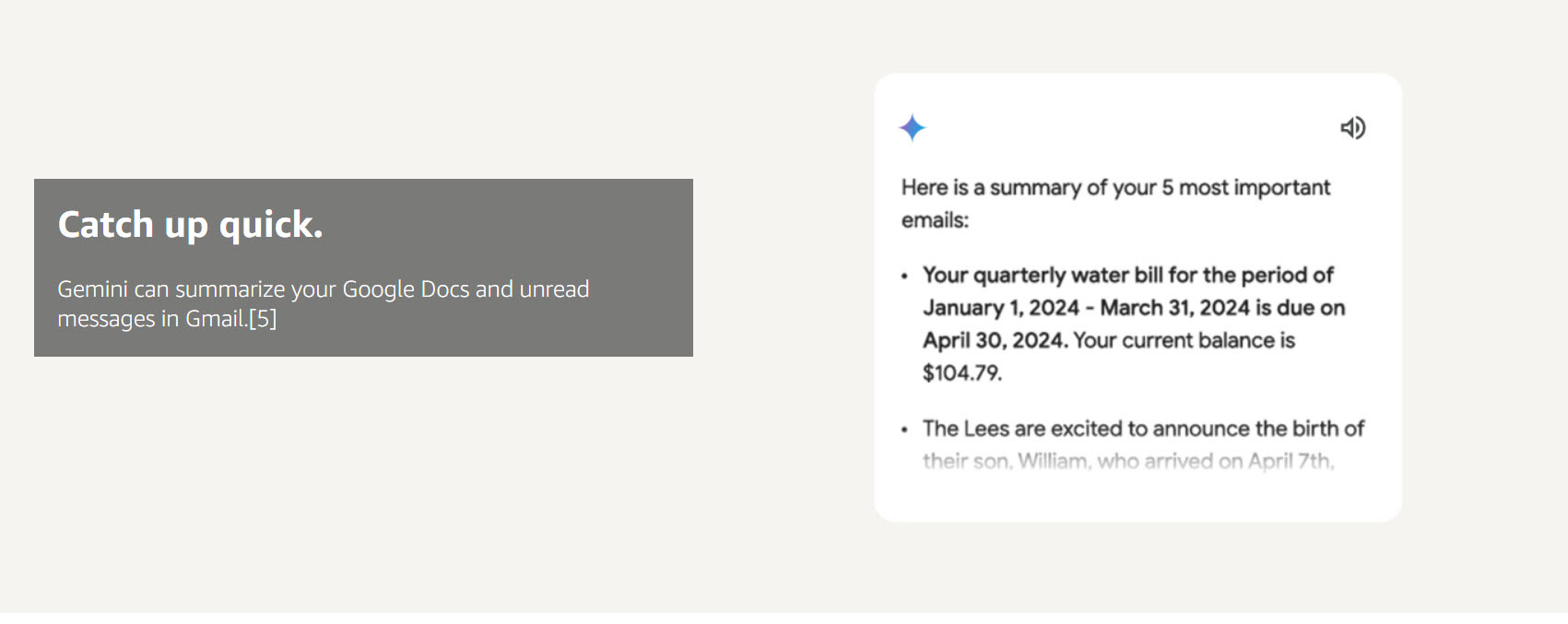Click the Gemini sparkle icon
Screen dimensions: 1568x624
[x=912, y=127]
